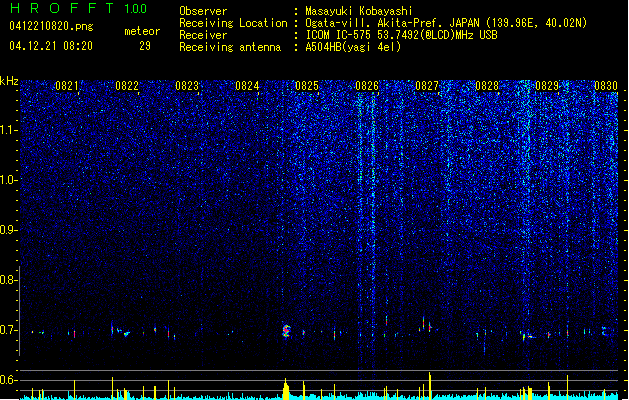629x400 pixels.
Task: Click the 0.6 kHz axis tick label
Action: tap(9, 380)
